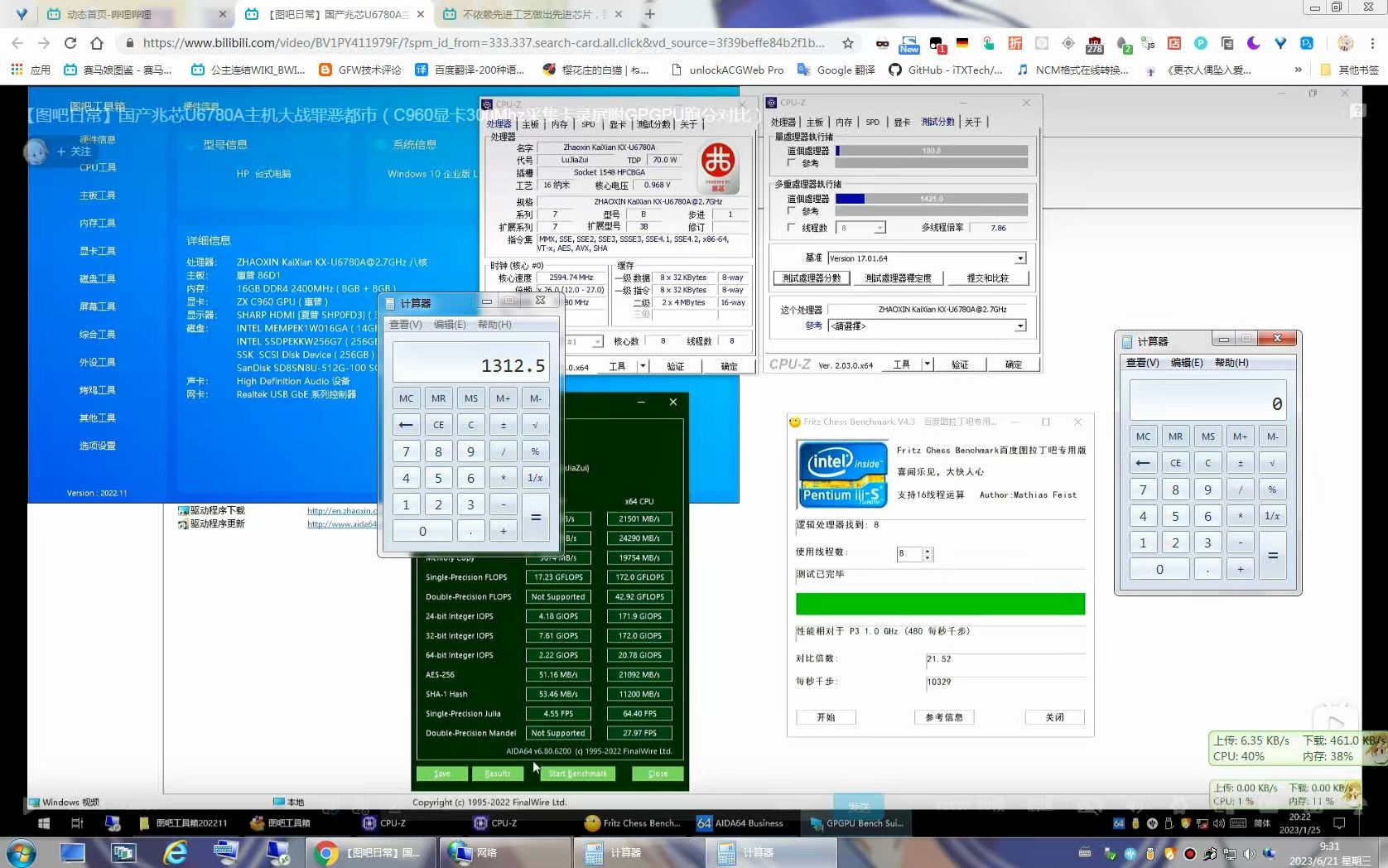Bookmark this page with the star icon

coord(848,43)
